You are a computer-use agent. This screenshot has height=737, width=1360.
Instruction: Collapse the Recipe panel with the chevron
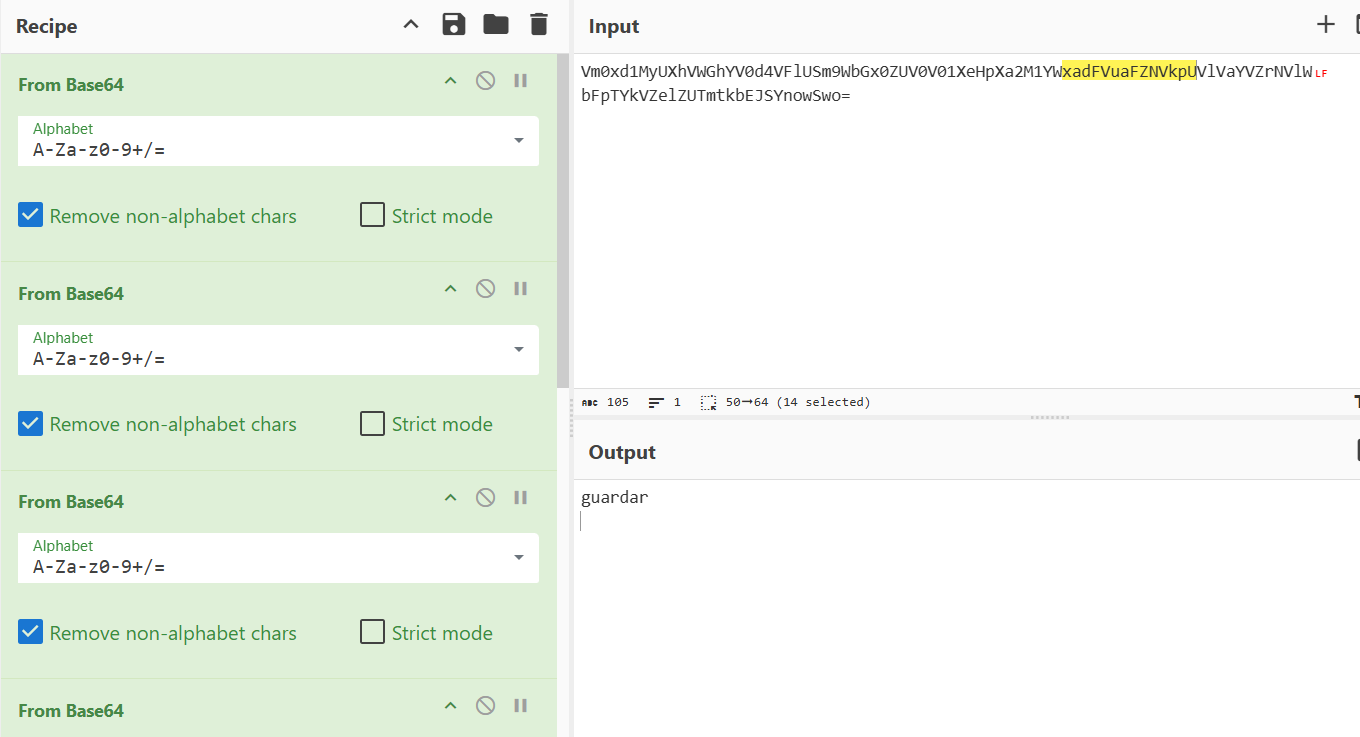click(x=411, y=25)
